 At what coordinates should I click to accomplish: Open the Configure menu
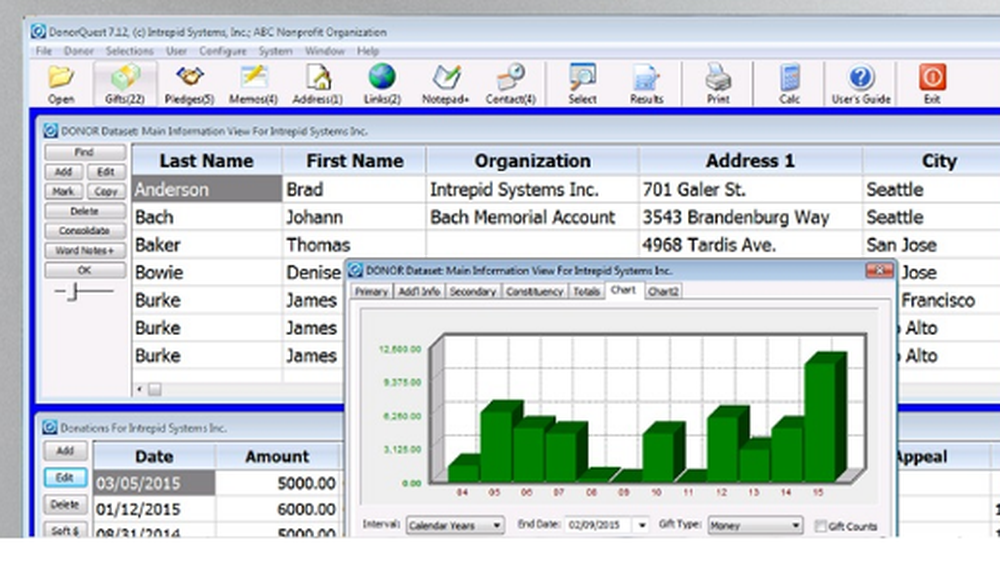[x=223, y=51]
